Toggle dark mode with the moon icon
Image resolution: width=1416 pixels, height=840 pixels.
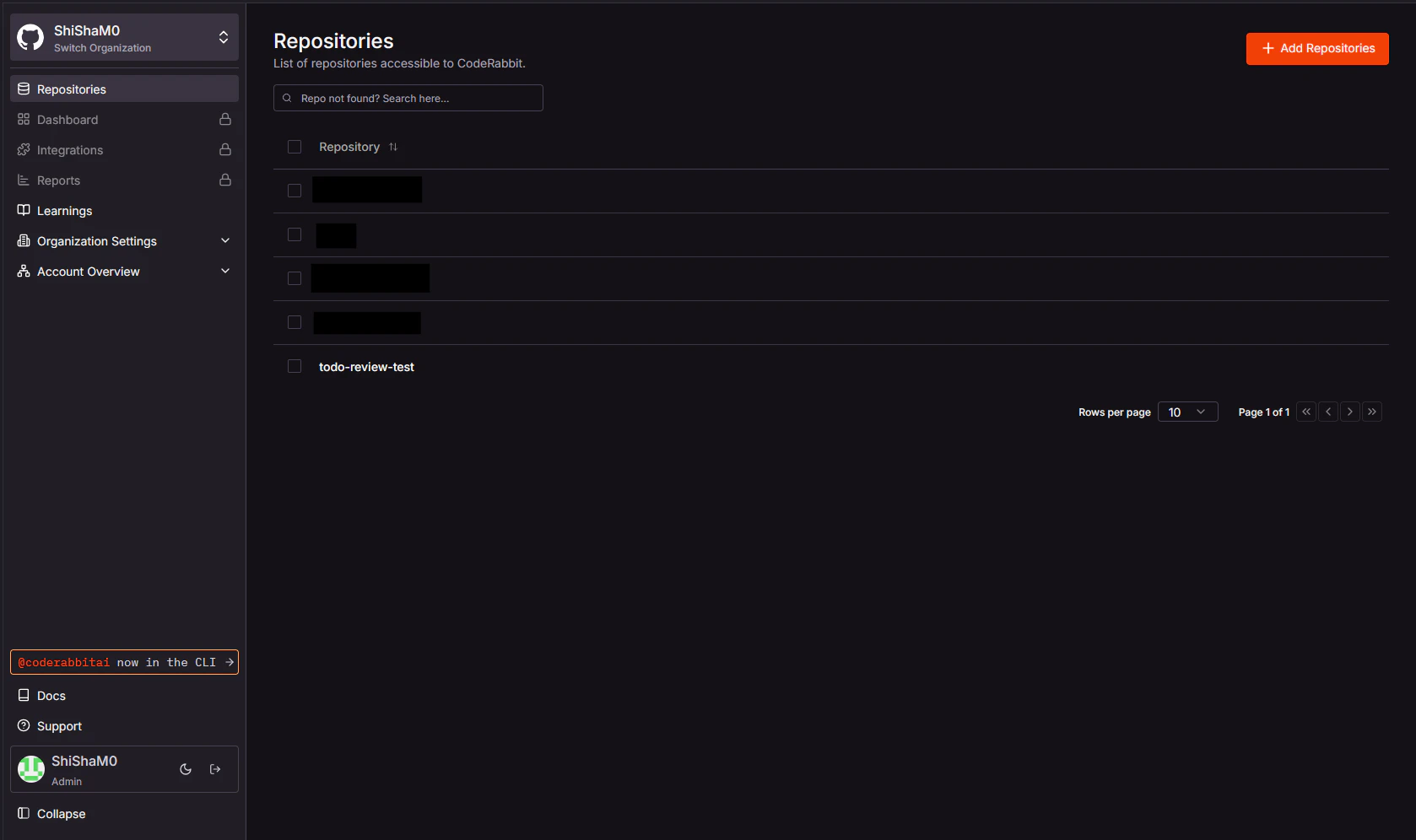point(186,769)
